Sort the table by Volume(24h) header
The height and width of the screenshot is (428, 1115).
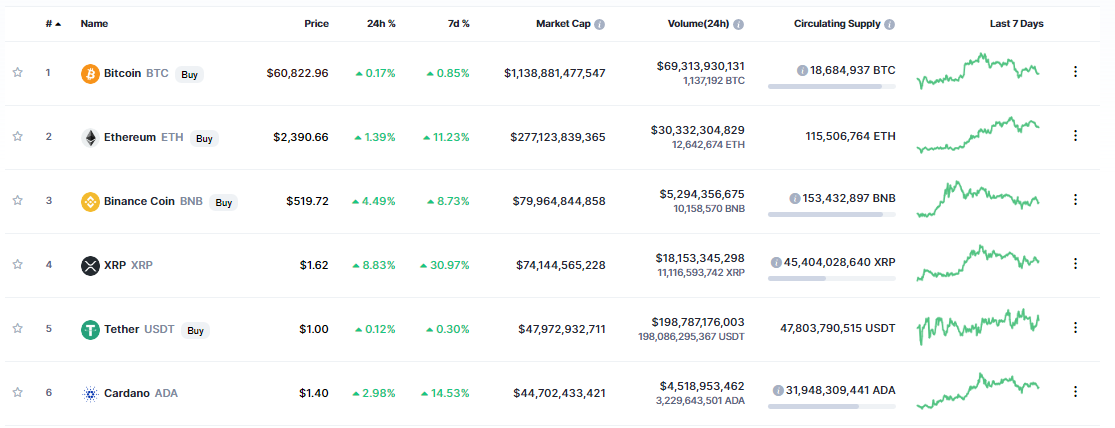click(698, 24)
